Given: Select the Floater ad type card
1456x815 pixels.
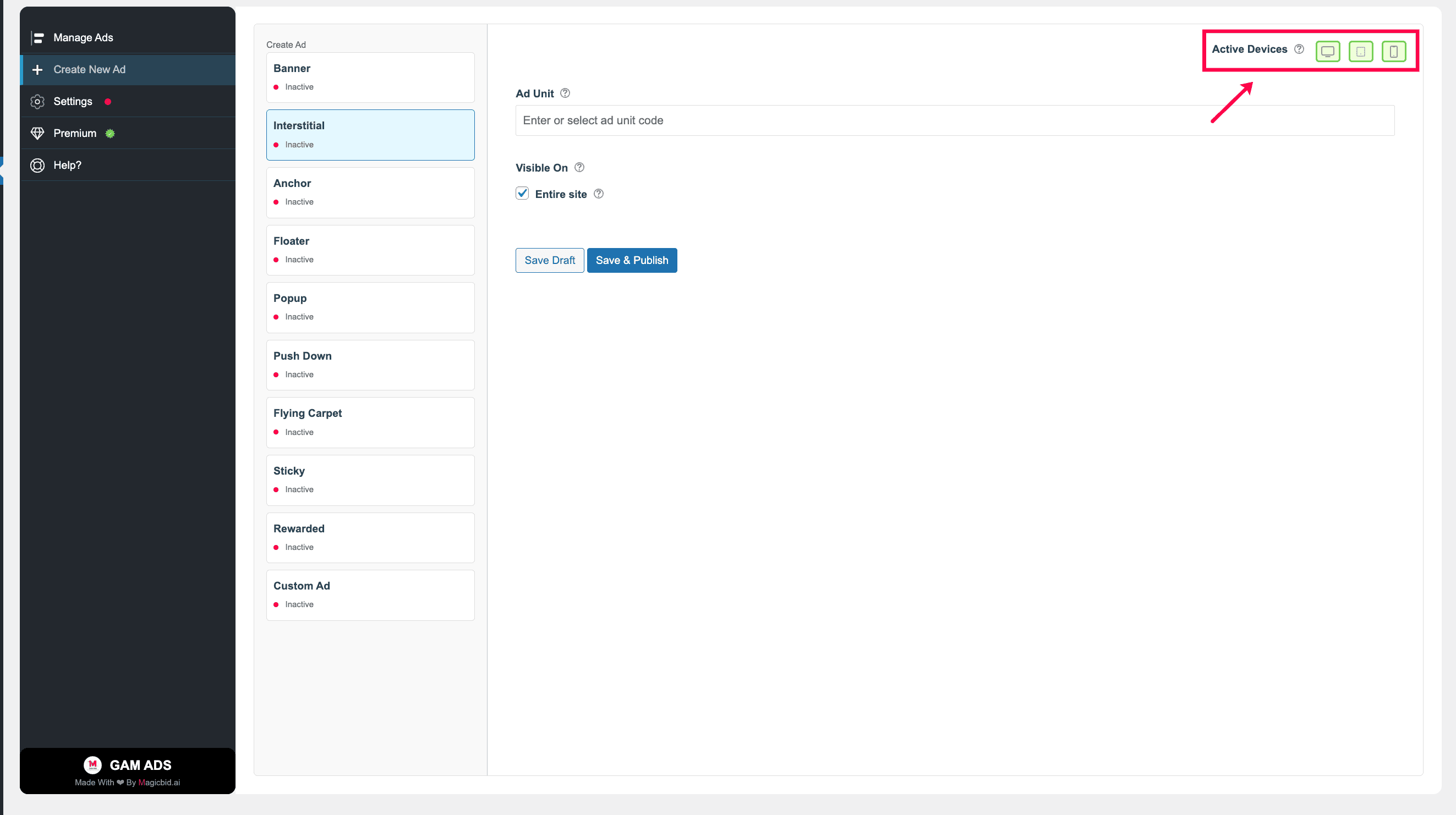Looking at the screenshot, I should click(370, 250).
